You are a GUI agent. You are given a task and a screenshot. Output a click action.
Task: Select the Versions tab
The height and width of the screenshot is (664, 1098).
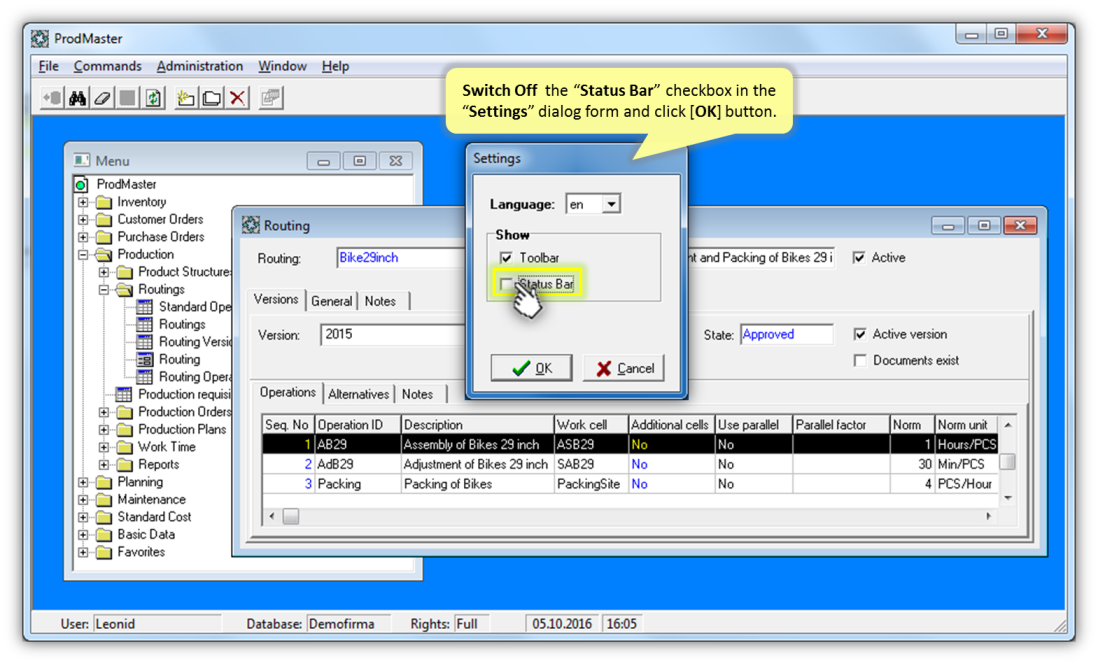(x=276, y=300)
